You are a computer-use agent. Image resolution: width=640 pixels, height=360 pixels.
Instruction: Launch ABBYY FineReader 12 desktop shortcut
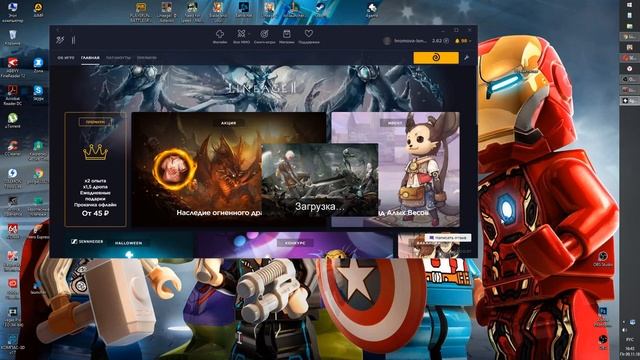[x=12, y=68]
